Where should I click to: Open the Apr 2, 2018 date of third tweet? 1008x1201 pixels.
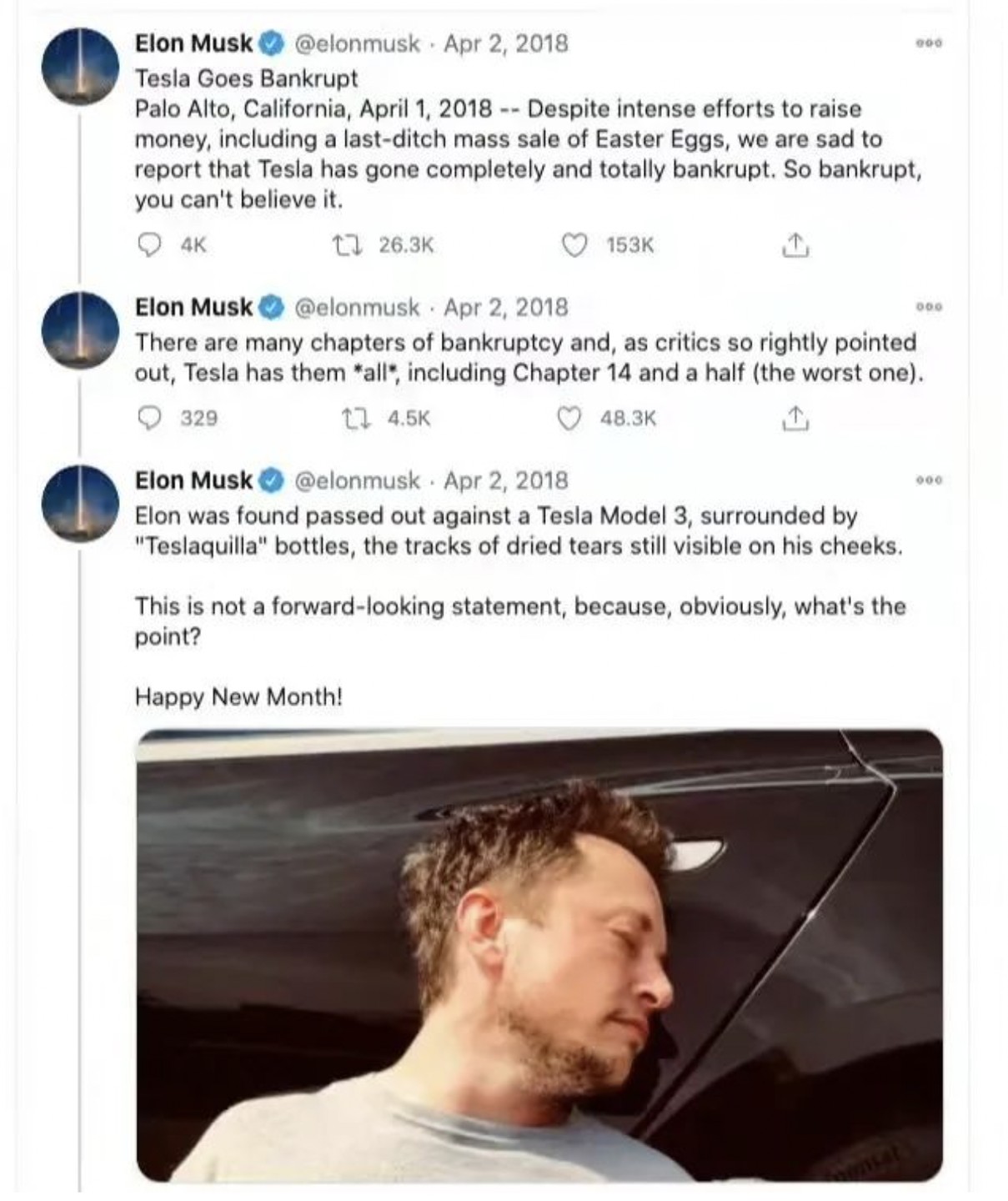(505, 481)
